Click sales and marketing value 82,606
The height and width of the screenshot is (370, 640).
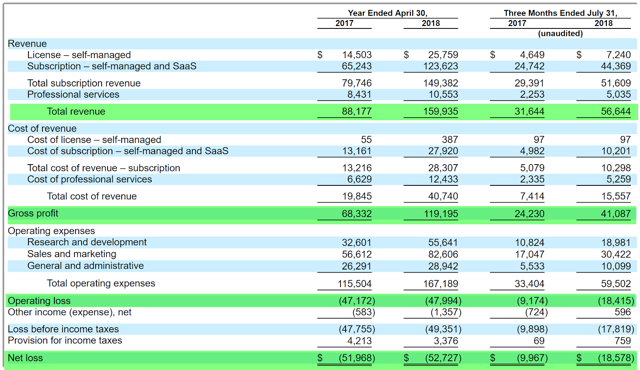[x=443, y=255]
